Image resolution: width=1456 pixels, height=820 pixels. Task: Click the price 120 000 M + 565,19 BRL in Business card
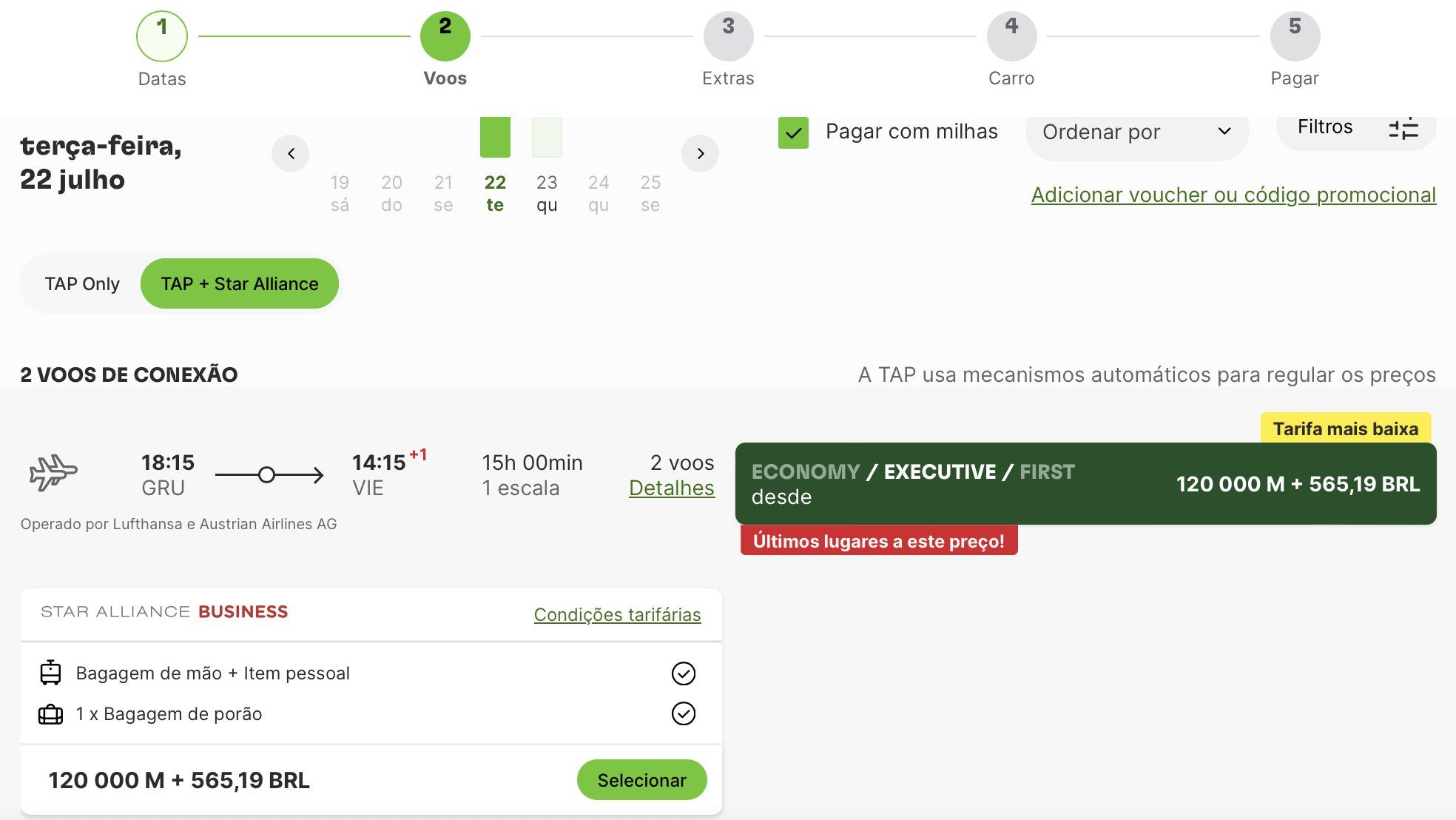(179, 780)
